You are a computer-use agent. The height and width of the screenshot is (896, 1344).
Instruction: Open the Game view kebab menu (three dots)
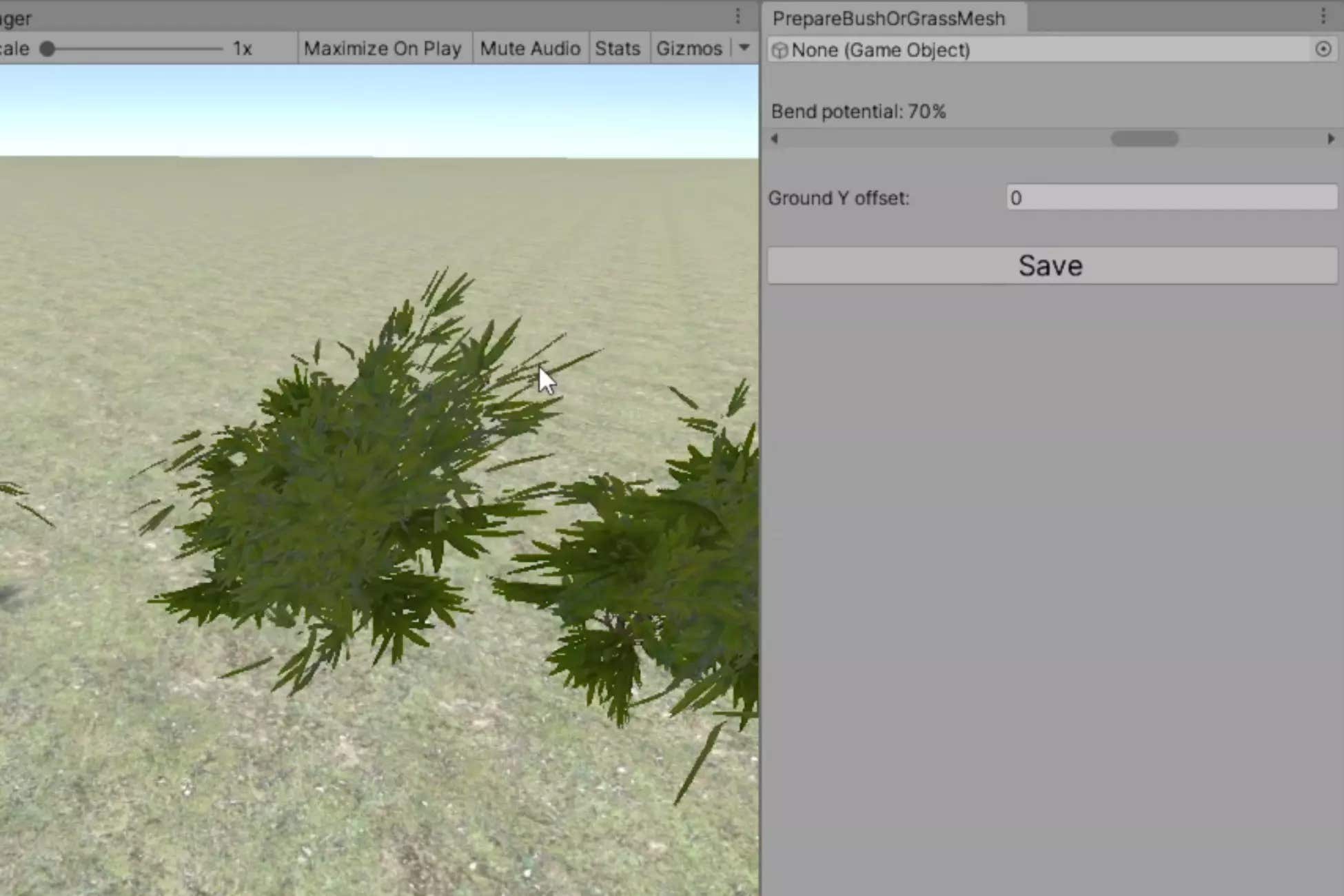[x=737, y=17]
